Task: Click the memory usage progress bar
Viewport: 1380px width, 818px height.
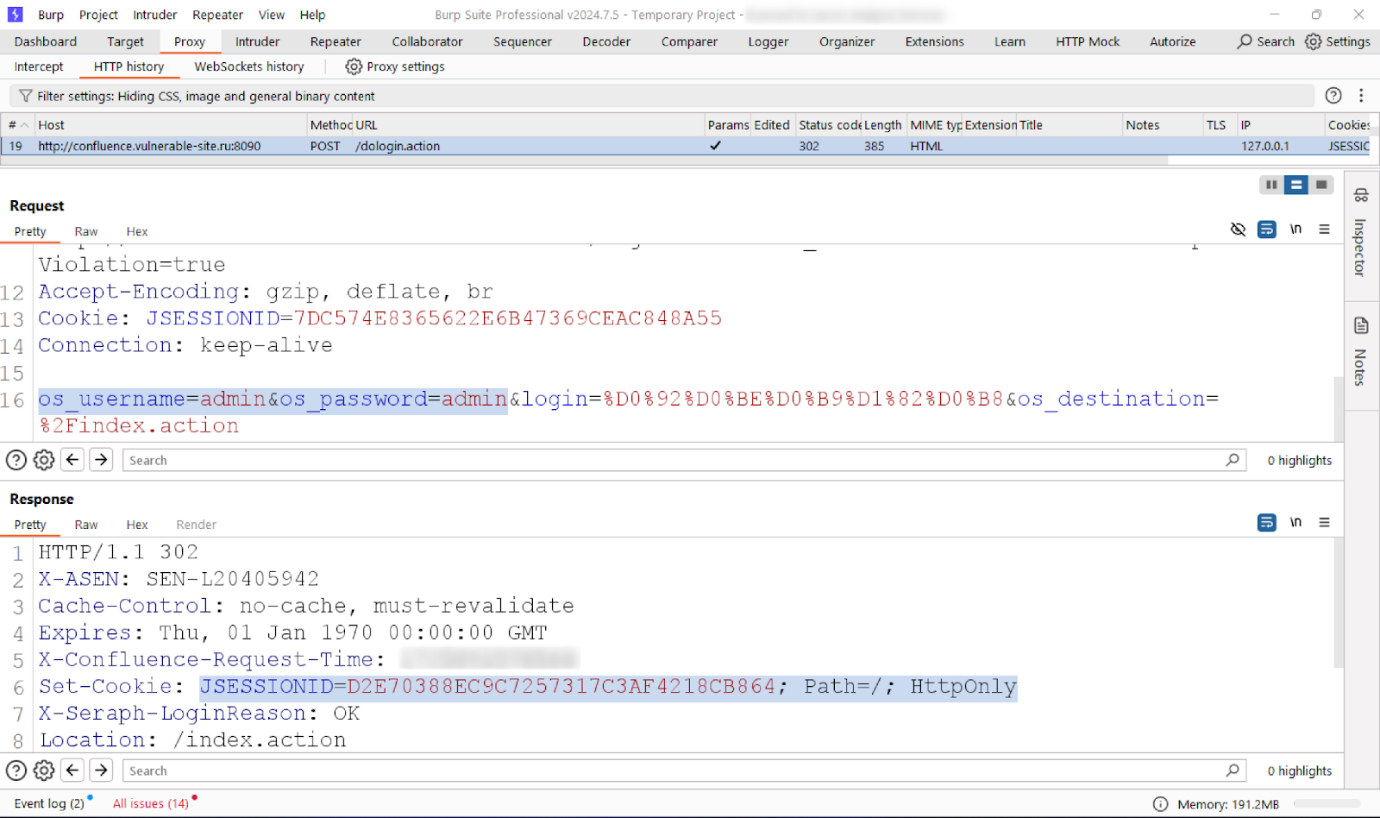Action: pos(1326,804)
